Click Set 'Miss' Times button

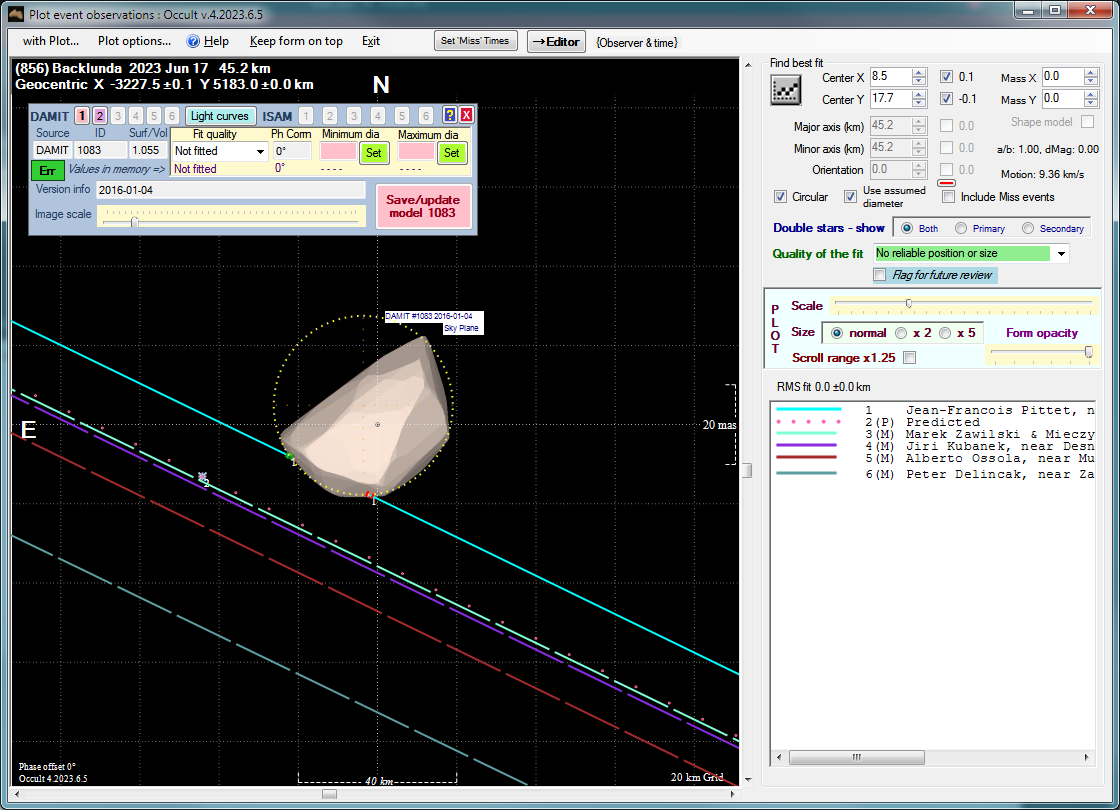[475, 41]
